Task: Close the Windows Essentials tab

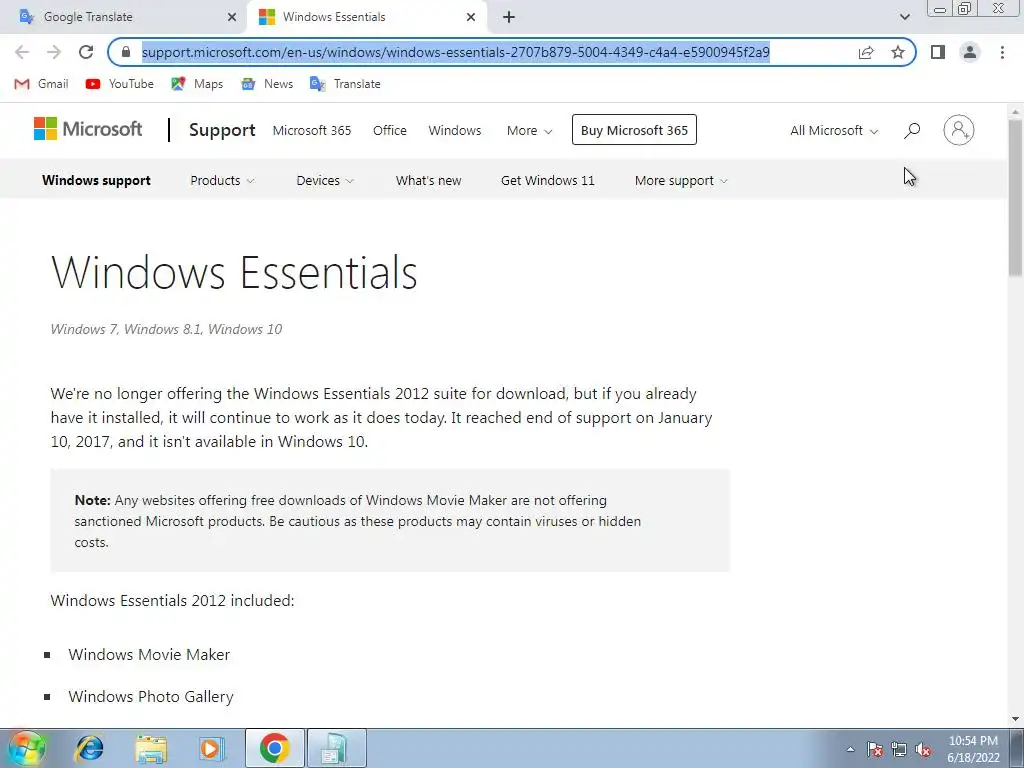Action: [471, 17]
